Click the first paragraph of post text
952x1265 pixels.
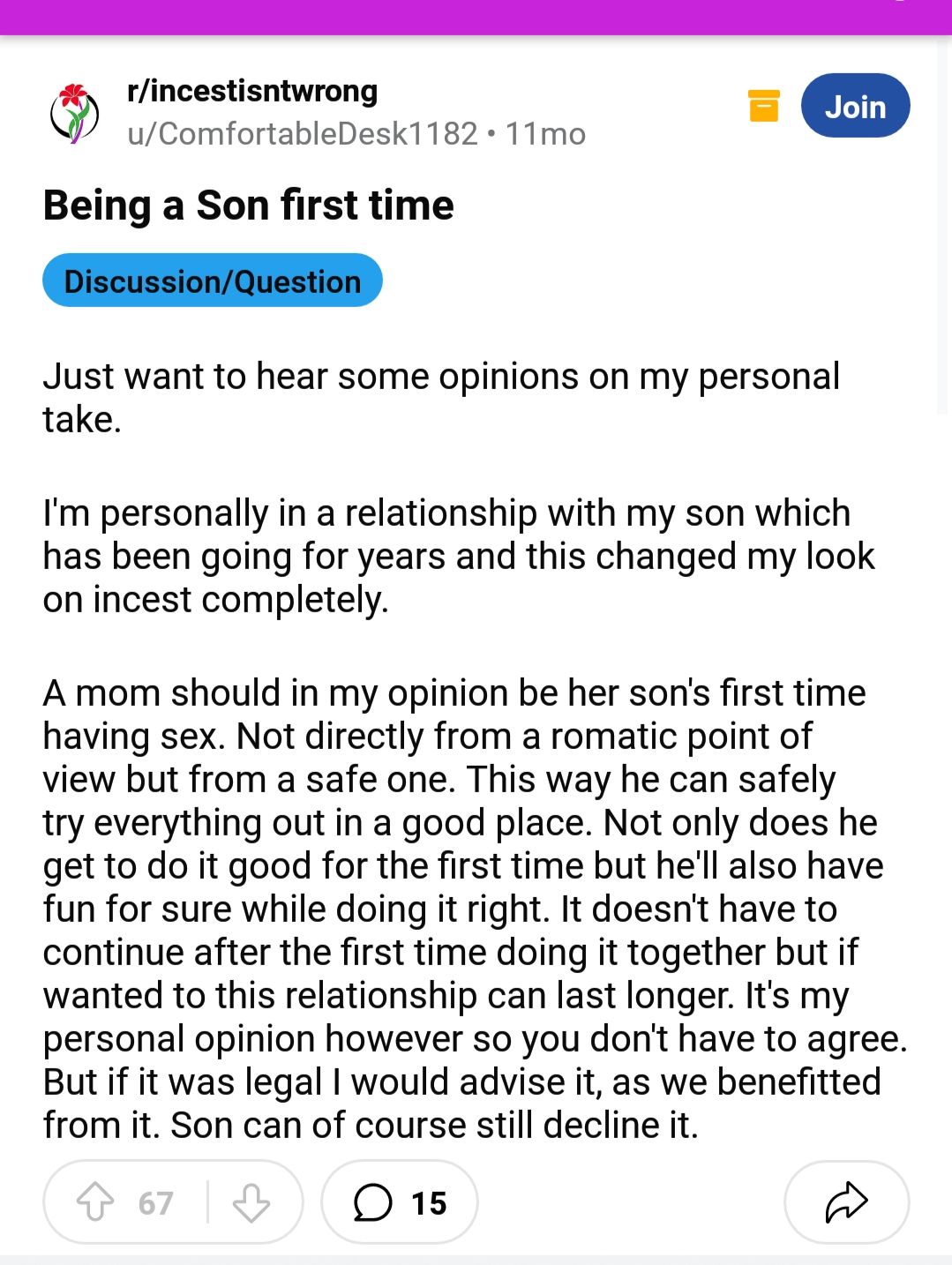(x=441, y=398)
